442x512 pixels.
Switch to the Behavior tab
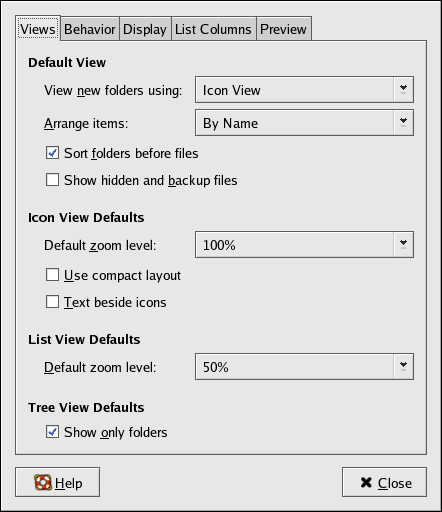(x=90, y=29)
